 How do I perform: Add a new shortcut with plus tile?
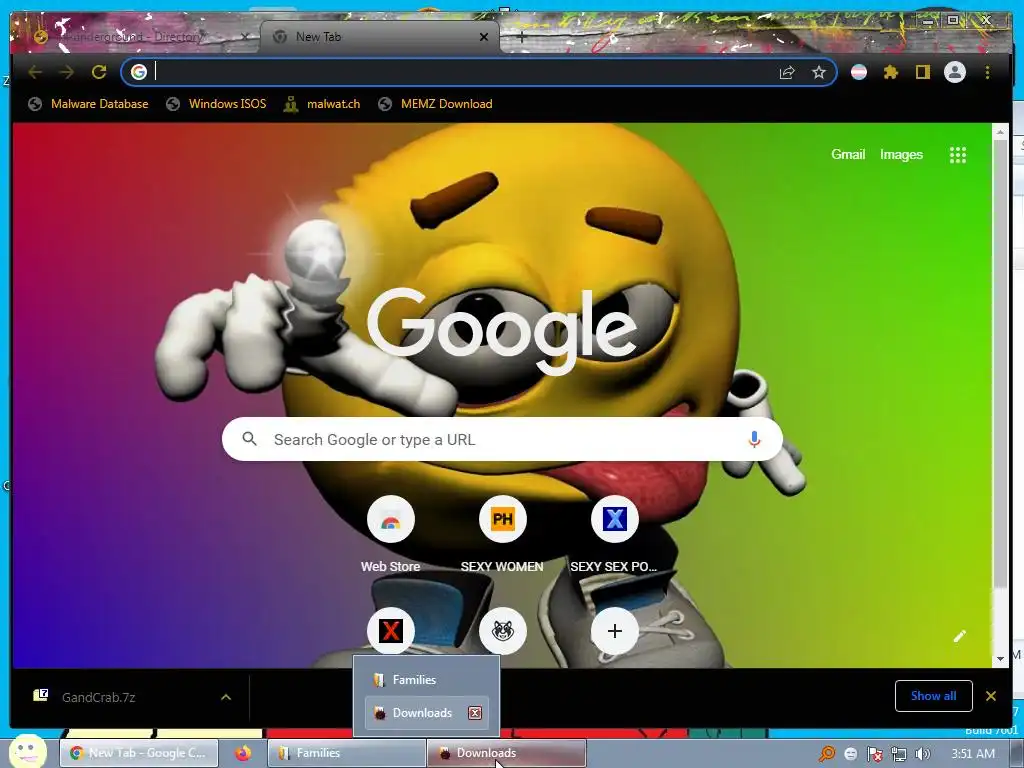click(615, 631)
